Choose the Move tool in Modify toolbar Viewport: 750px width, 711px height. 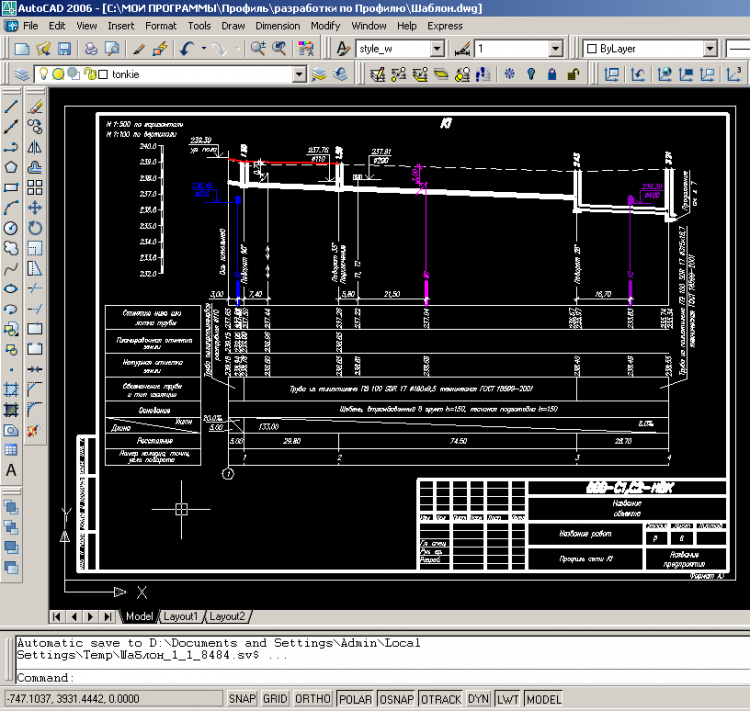click(x=34, y=208)
